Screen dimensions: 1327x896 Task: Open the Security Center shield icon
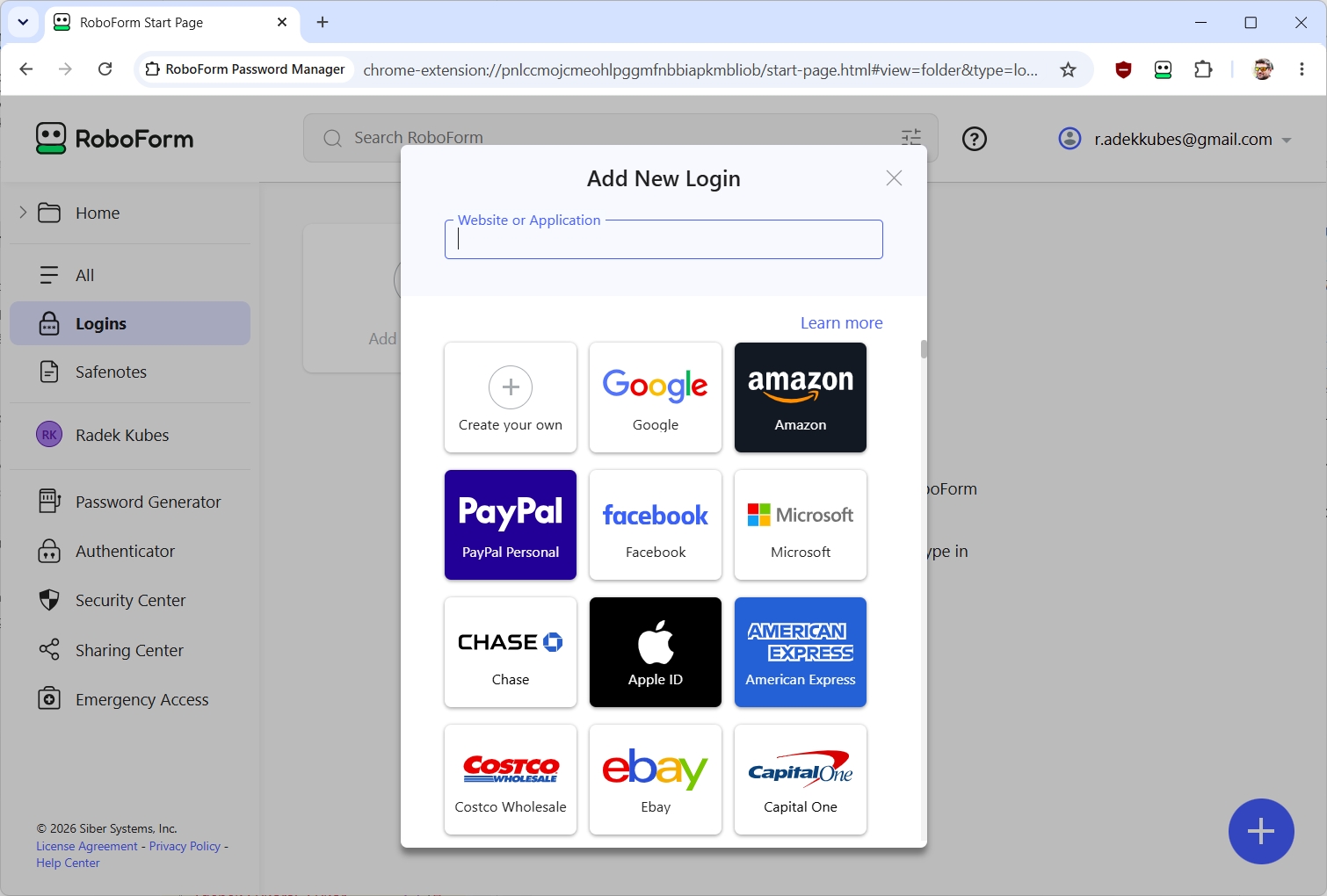49,600
